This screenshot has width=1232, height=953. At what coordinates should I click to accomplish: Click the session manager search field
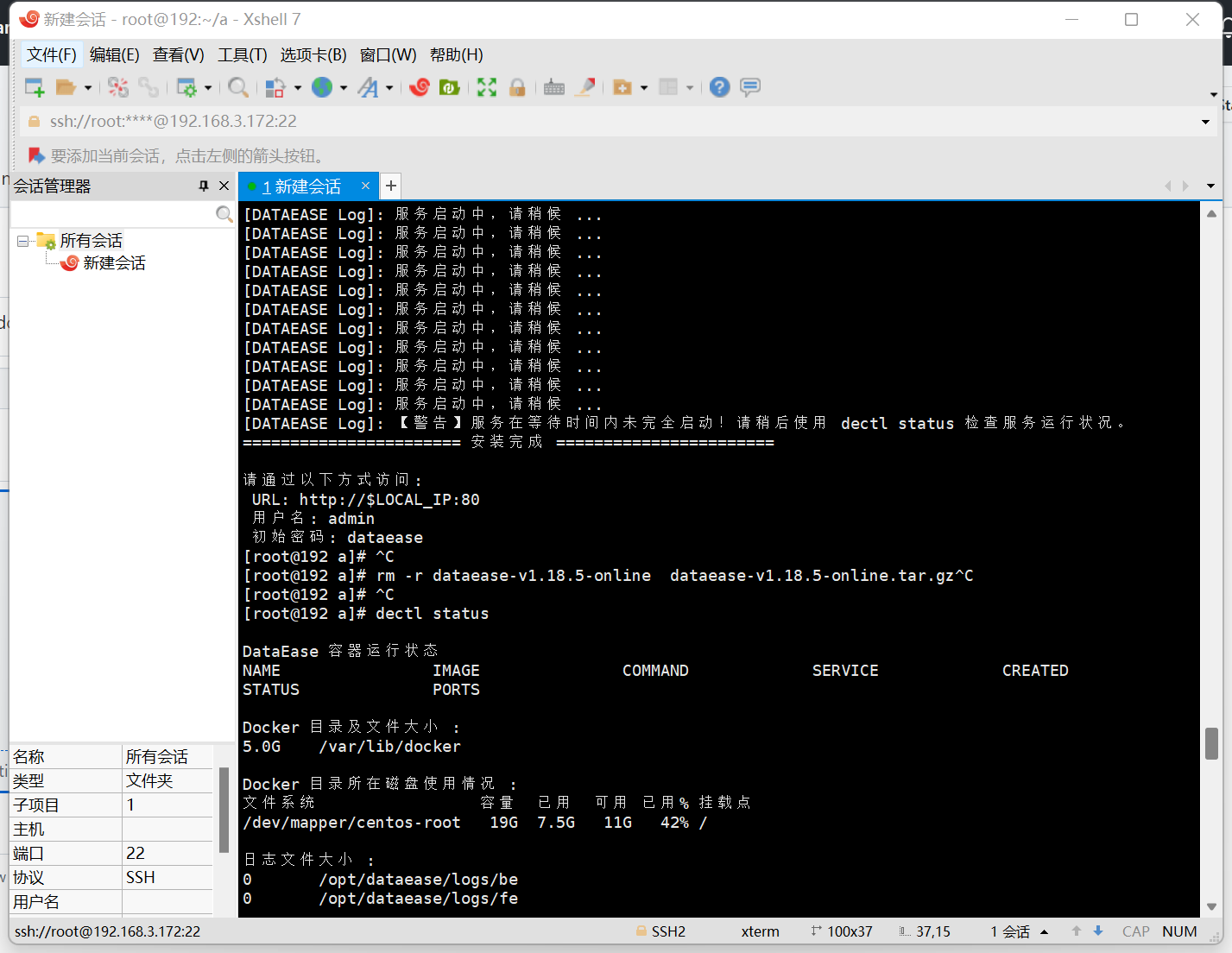[112, 214]
